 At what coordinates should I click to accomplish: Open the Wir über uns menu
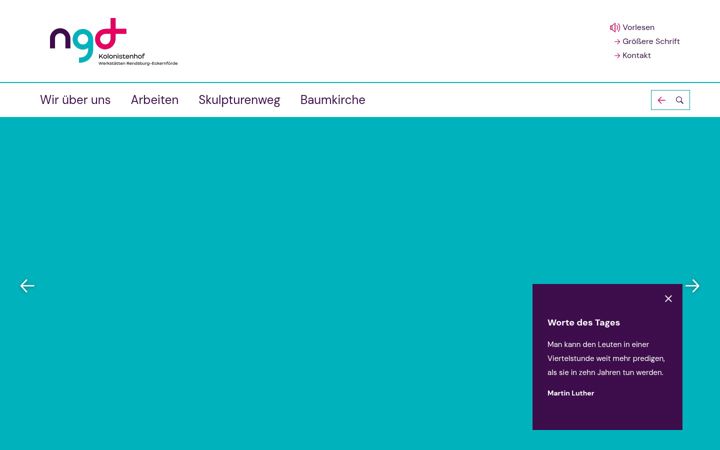click(75, 100)
